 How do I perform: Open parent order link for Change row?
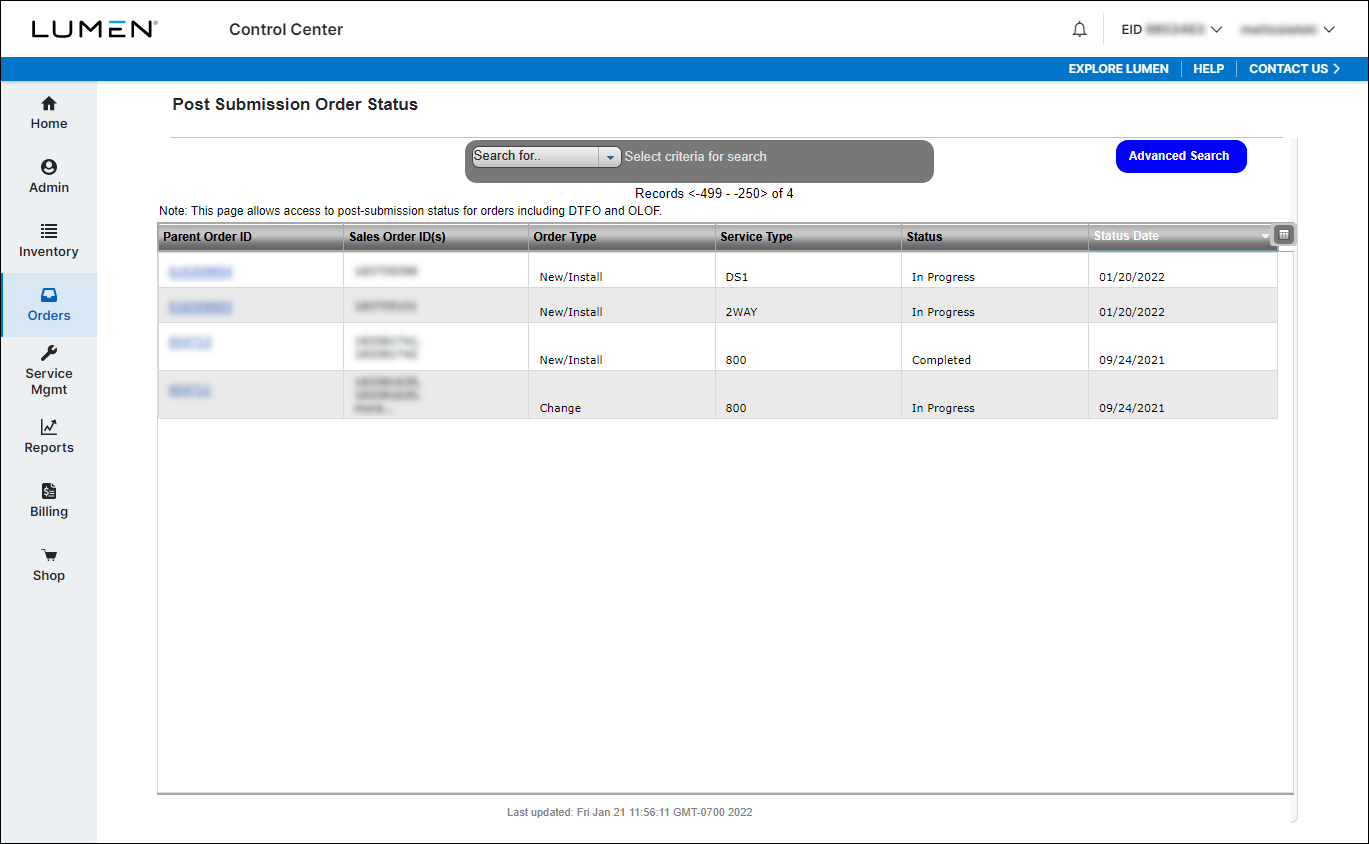[x=190, y=390]
